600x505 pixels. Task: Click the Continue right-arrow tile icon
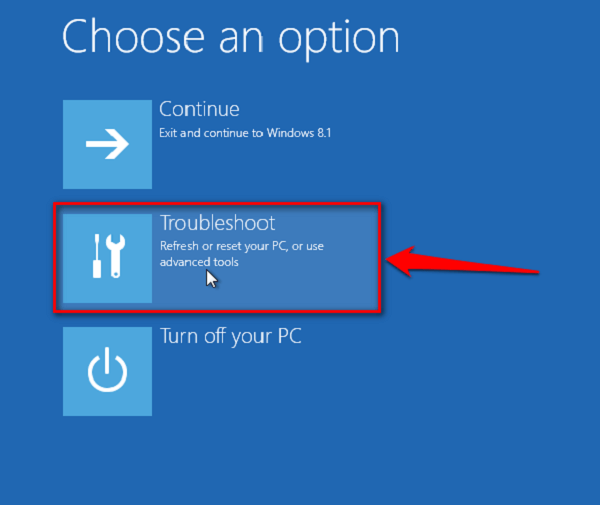click(107, 144)
